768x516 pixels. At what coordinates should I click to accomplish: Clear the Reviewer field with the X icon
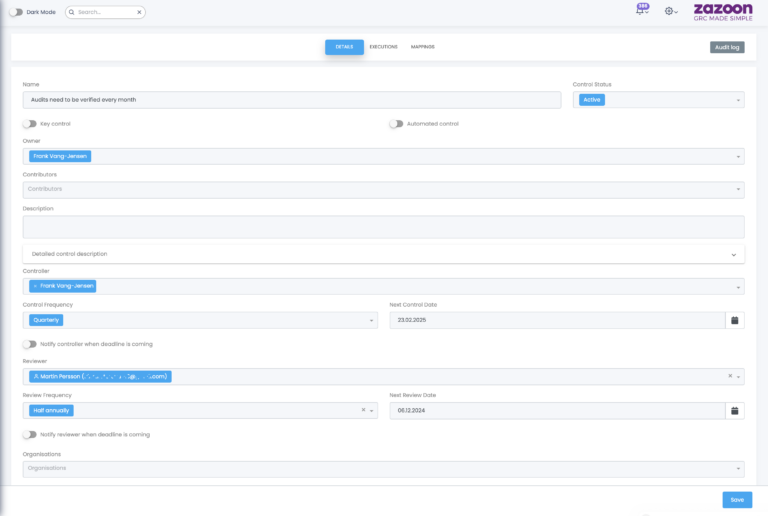coord(729,377)
